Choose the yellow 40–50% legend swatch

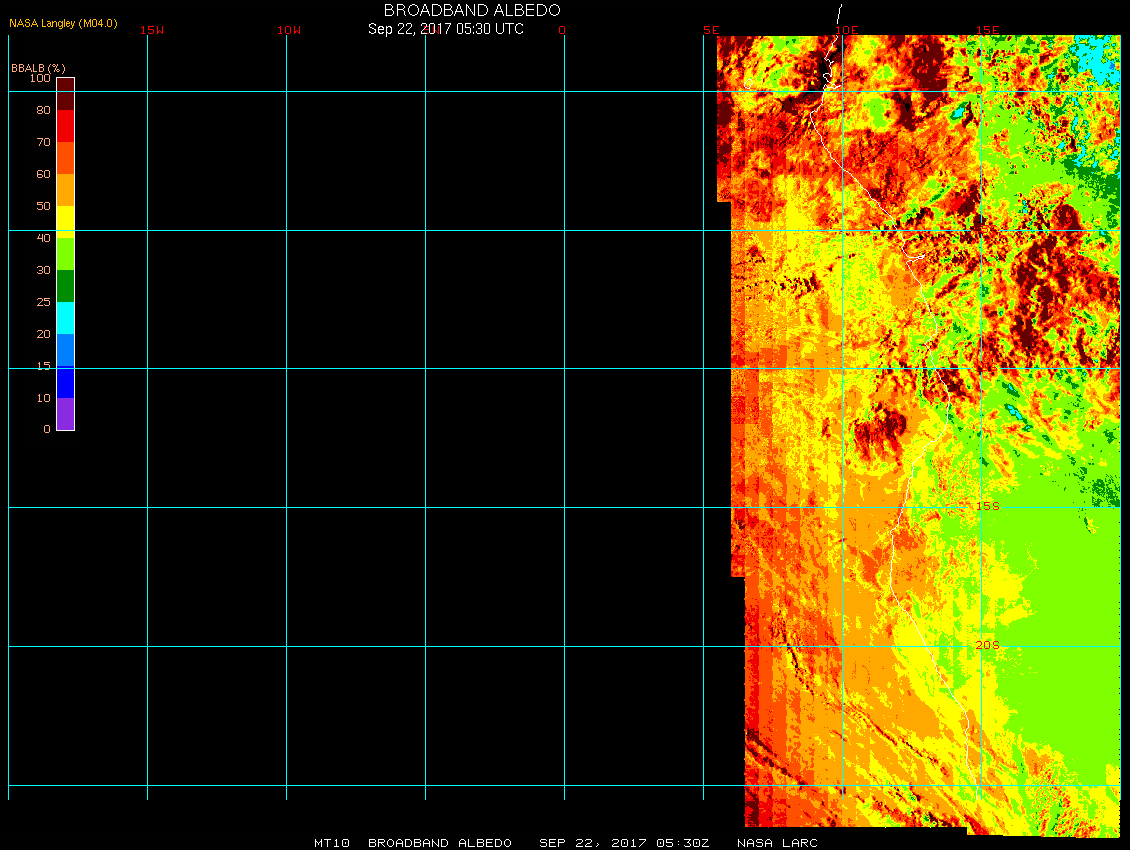pos(65,219)
